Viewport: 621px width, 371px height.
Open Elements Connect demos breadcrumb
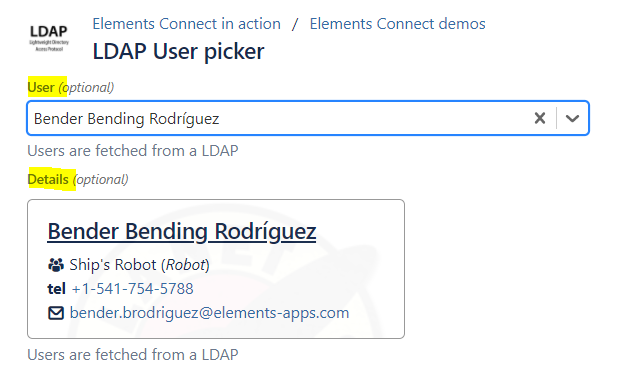pos(397,24)
